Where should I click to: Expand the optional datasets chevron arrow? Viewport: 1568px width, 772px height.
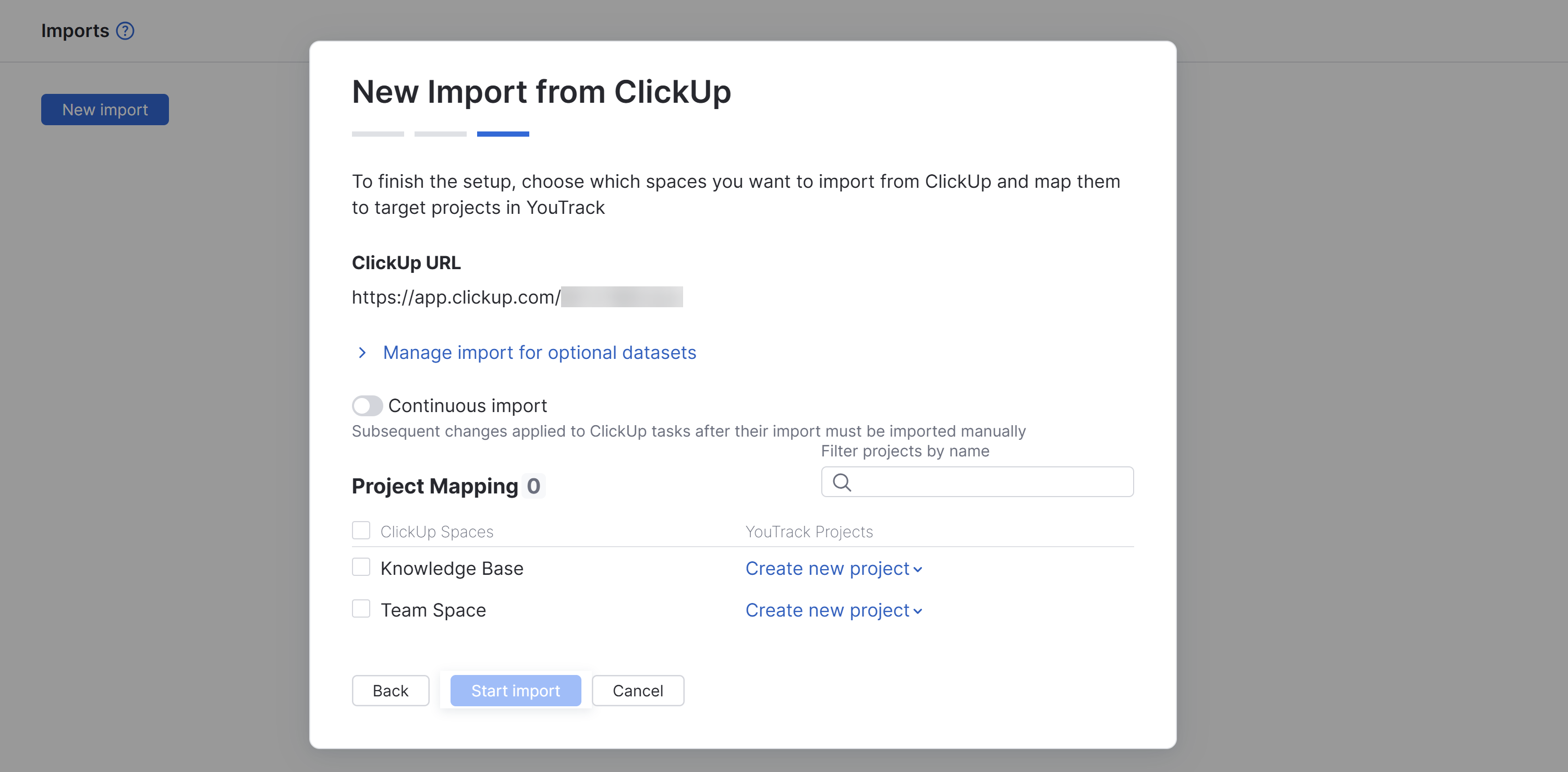pyautogui.click(x=362, y=353)
